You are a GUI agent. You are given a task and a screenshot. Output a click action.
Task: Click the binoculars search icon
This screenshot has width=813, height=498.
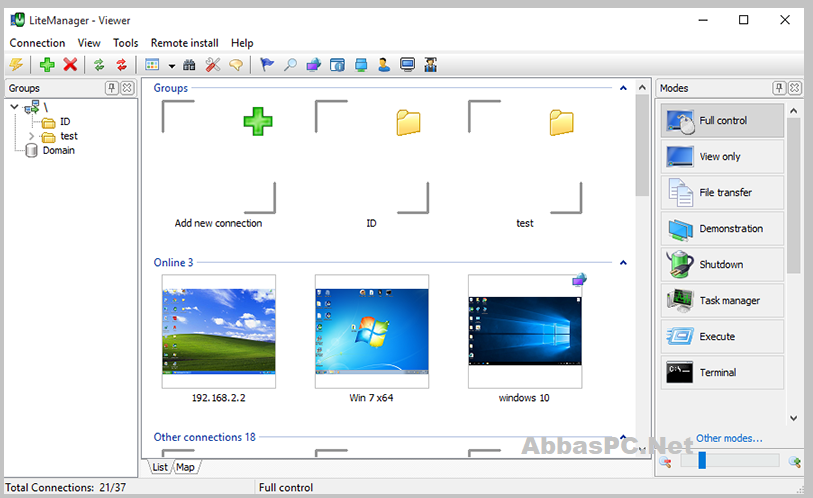pos(189,65)
